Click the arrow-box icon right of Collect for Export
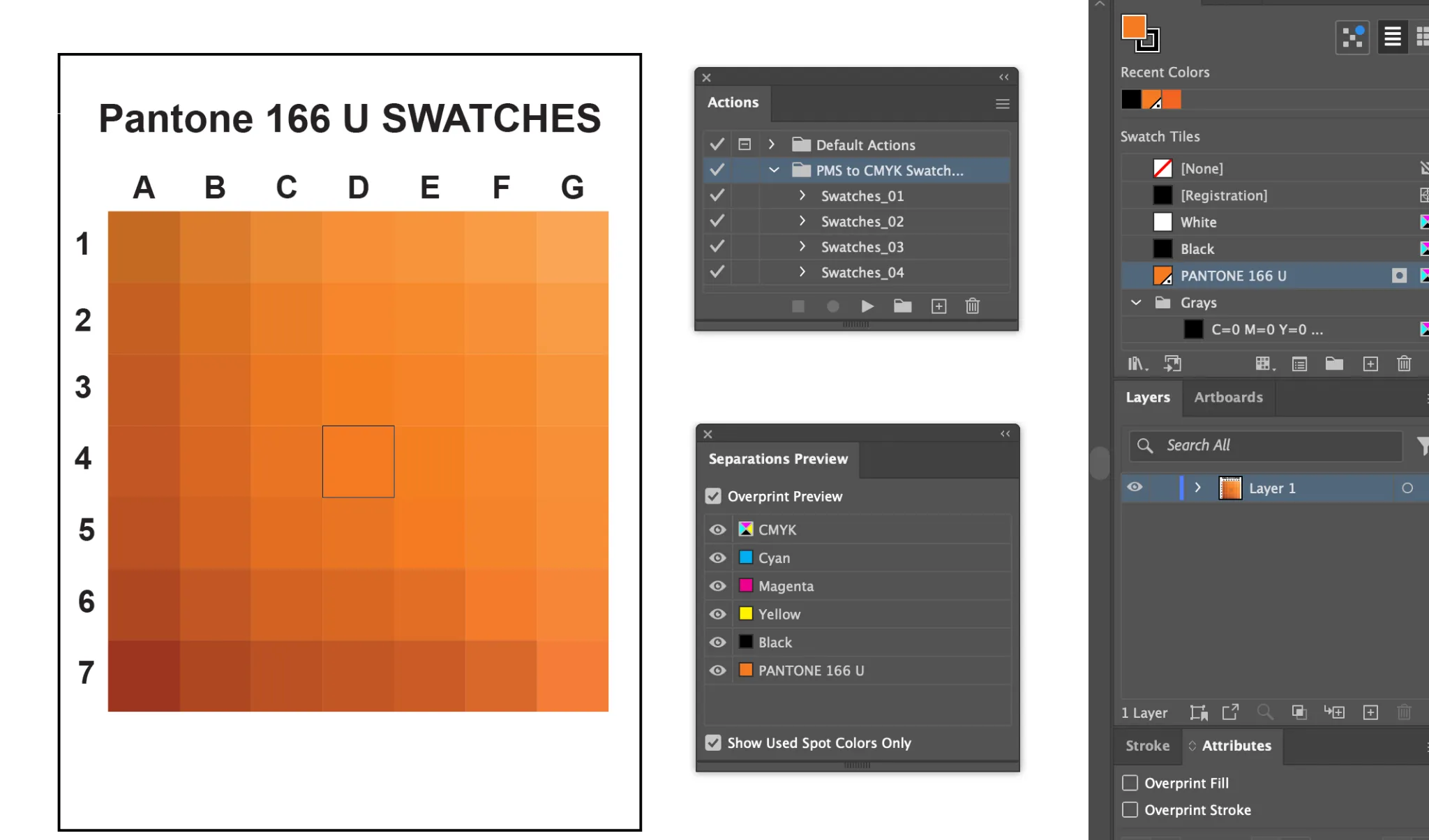 1231,712
